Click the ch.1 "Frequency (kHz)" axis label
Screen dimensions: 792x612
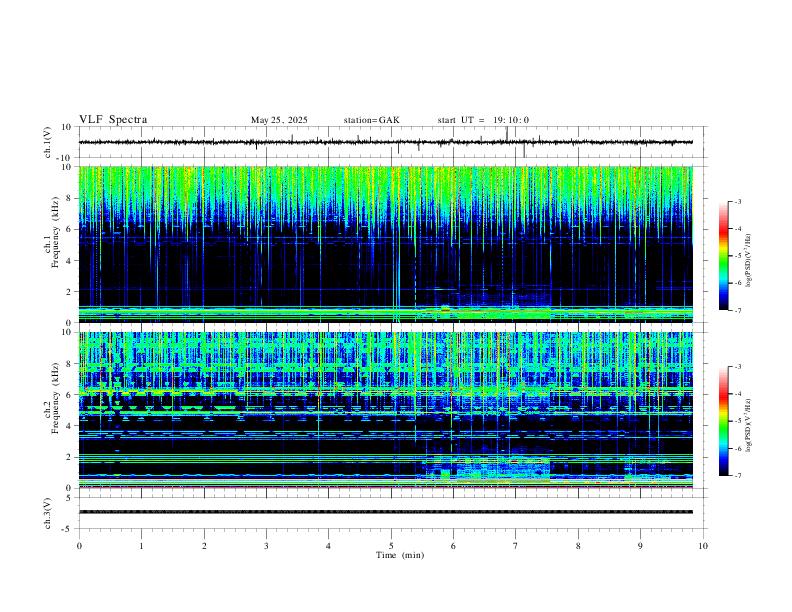coord(55,232)
